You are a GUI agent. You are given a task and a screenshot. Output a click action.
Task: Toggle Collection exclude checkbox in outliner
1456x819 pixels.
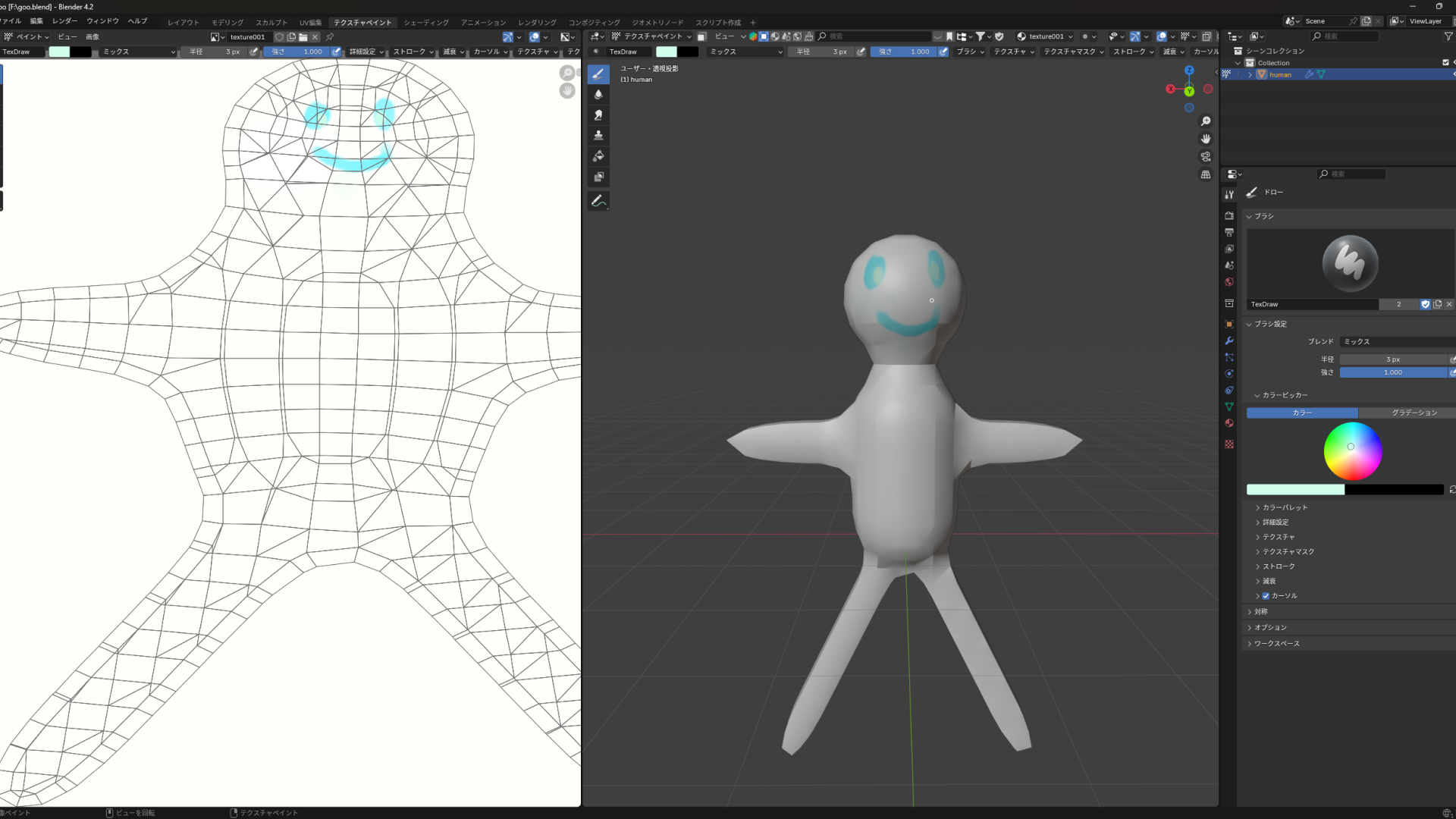point(1445,63)
